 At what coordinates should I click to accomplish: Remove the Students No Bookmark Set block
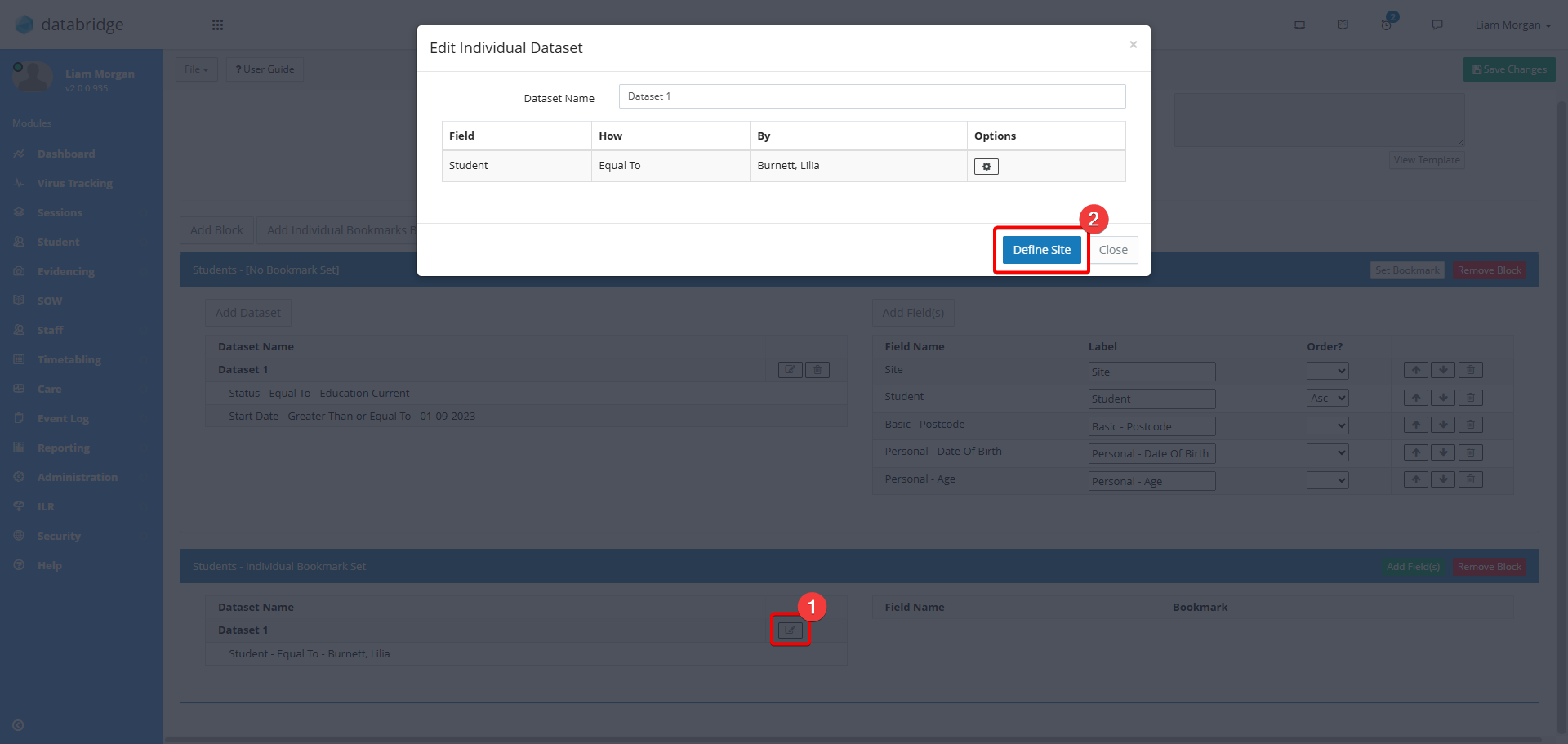click(x=1489, y=270)
